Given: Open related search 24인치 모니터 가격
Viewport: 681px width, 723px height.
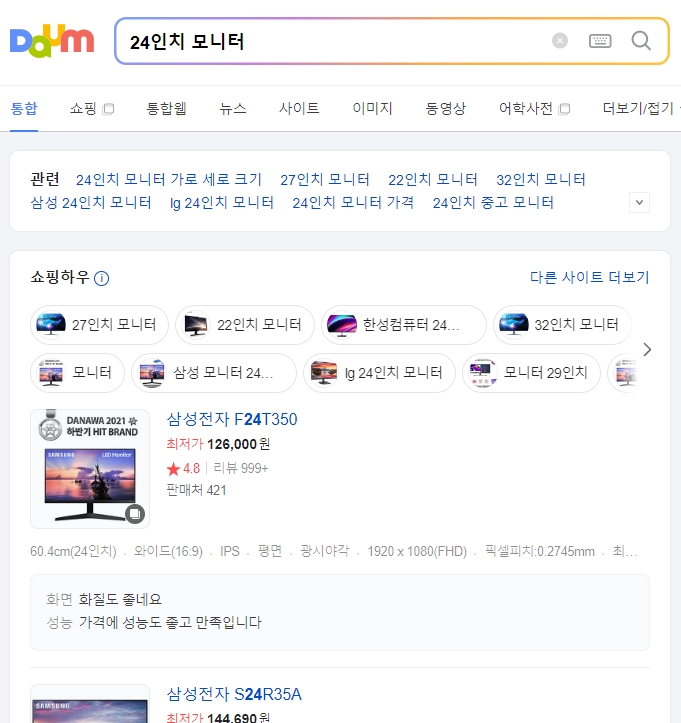Looking at the screenshot, I should coord(353,202).
